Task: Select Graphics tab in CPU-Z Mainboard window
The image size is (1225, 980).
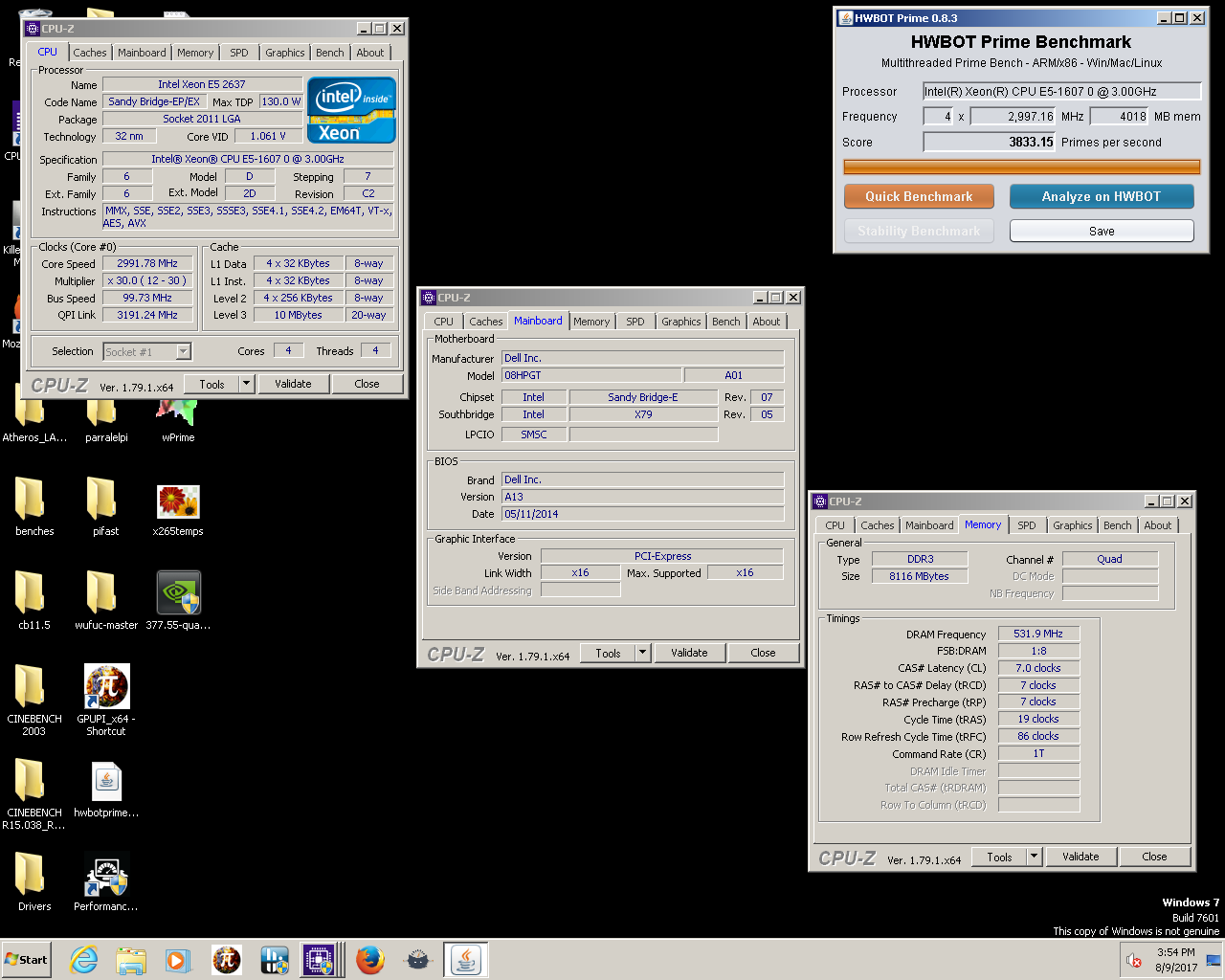Action: pyautogui.click(x=681, y=322)
